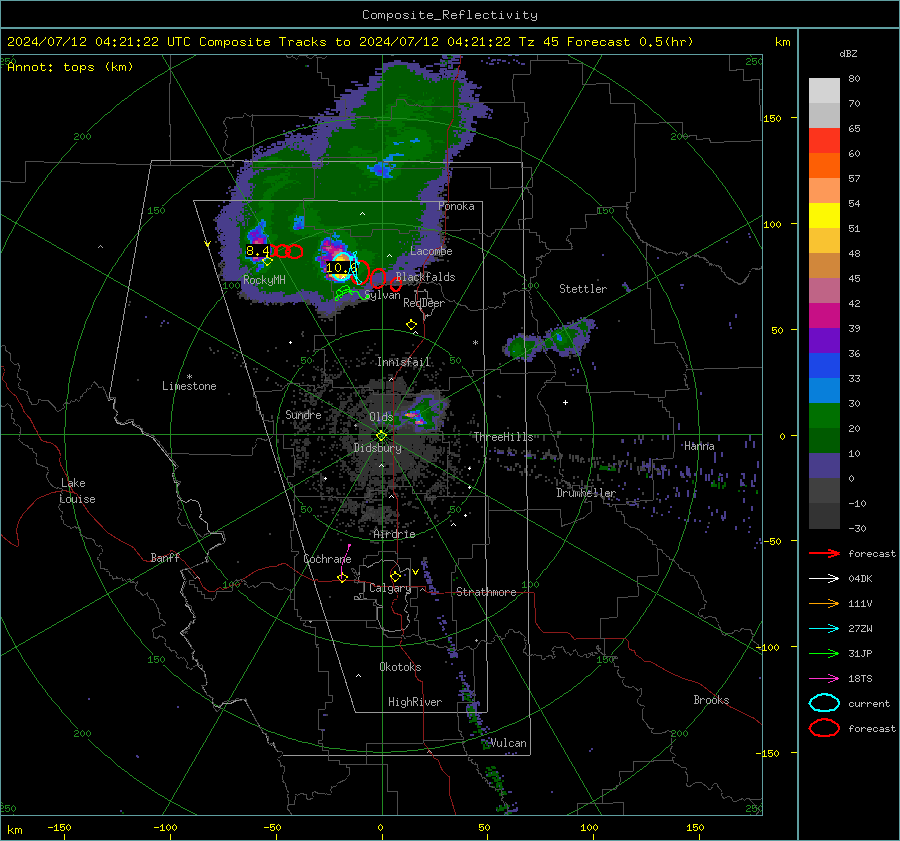Viewport: 900px width, 841px height.
Task: Click the Strathmore city label
Action: pos(486,592)
